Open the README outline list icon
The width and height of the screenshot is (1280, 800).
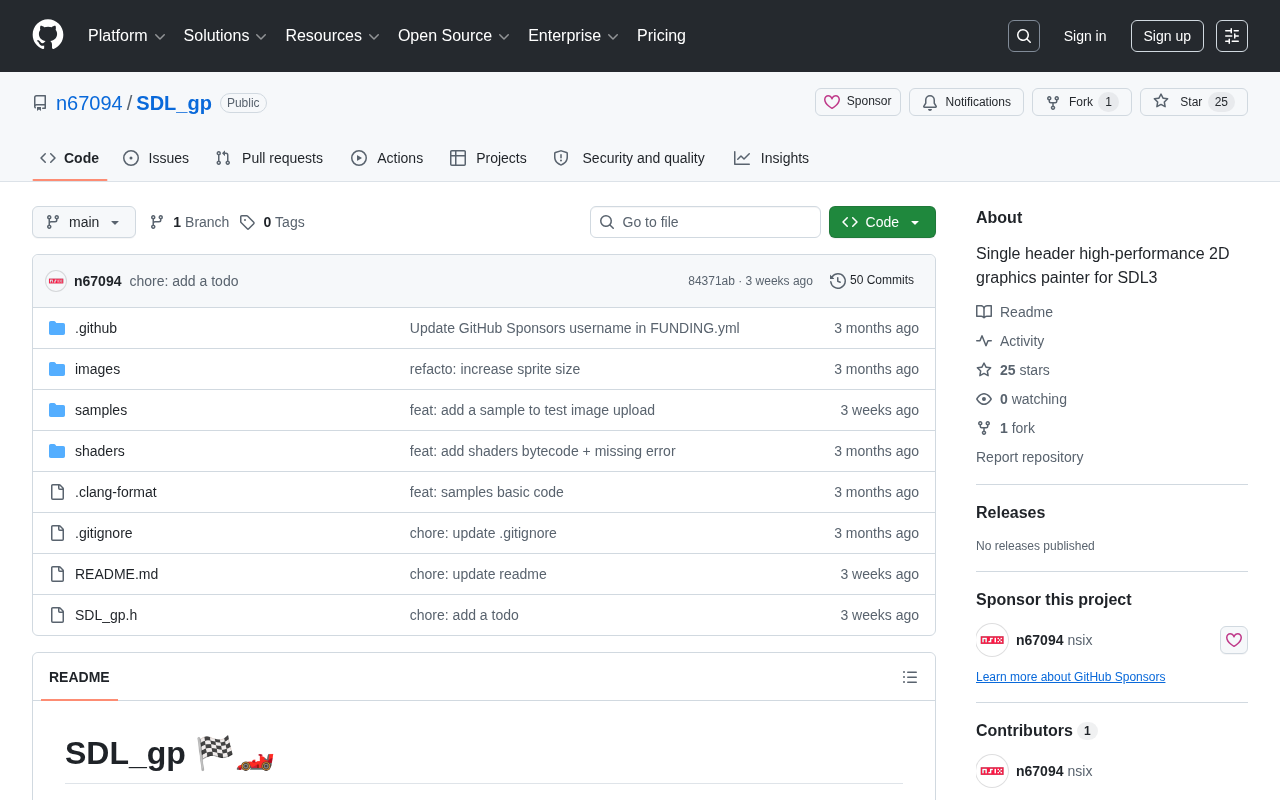pos(910,677)
